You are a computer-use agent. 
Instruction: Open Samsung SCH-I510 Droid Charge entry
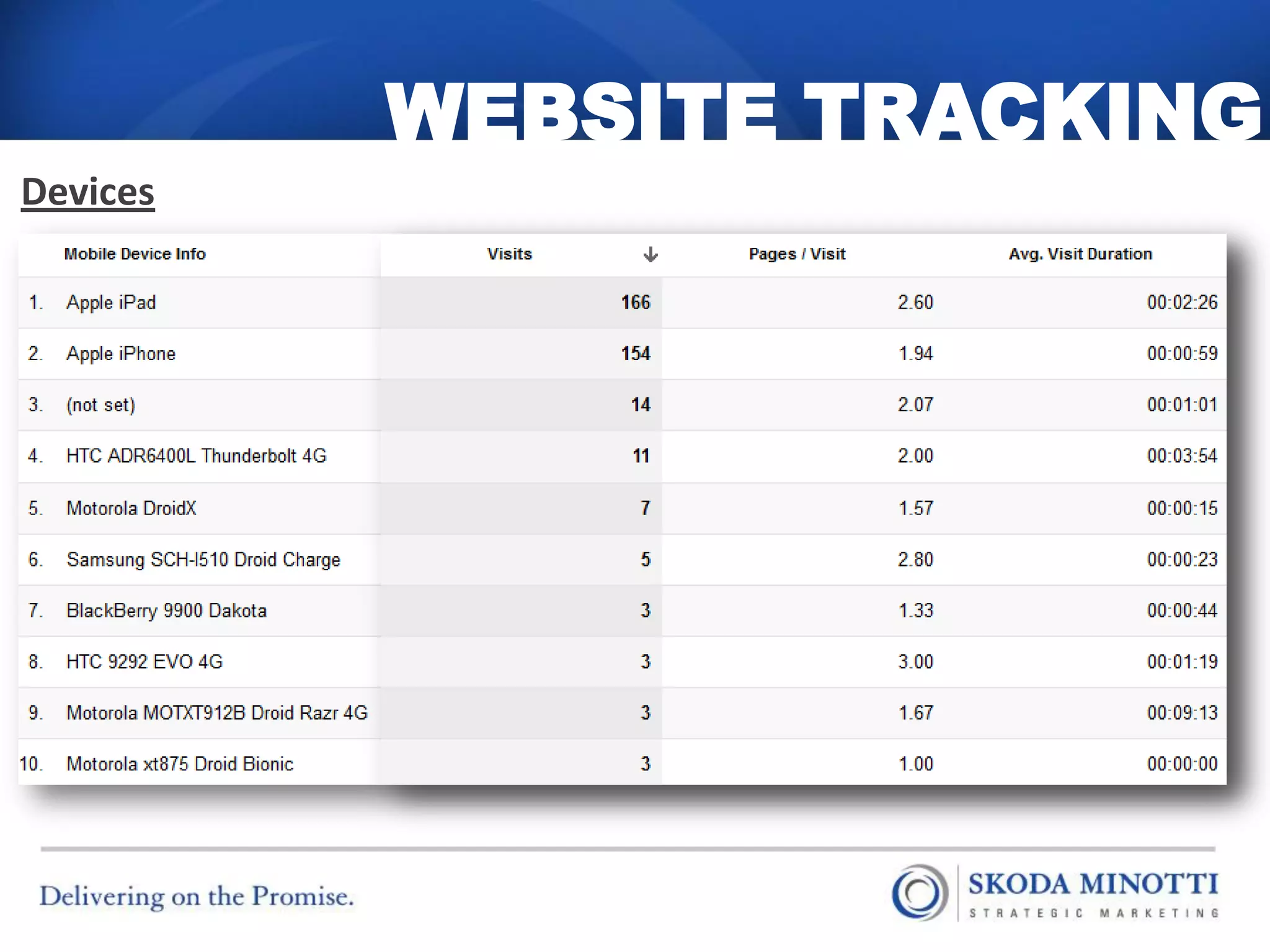point(203,560)
